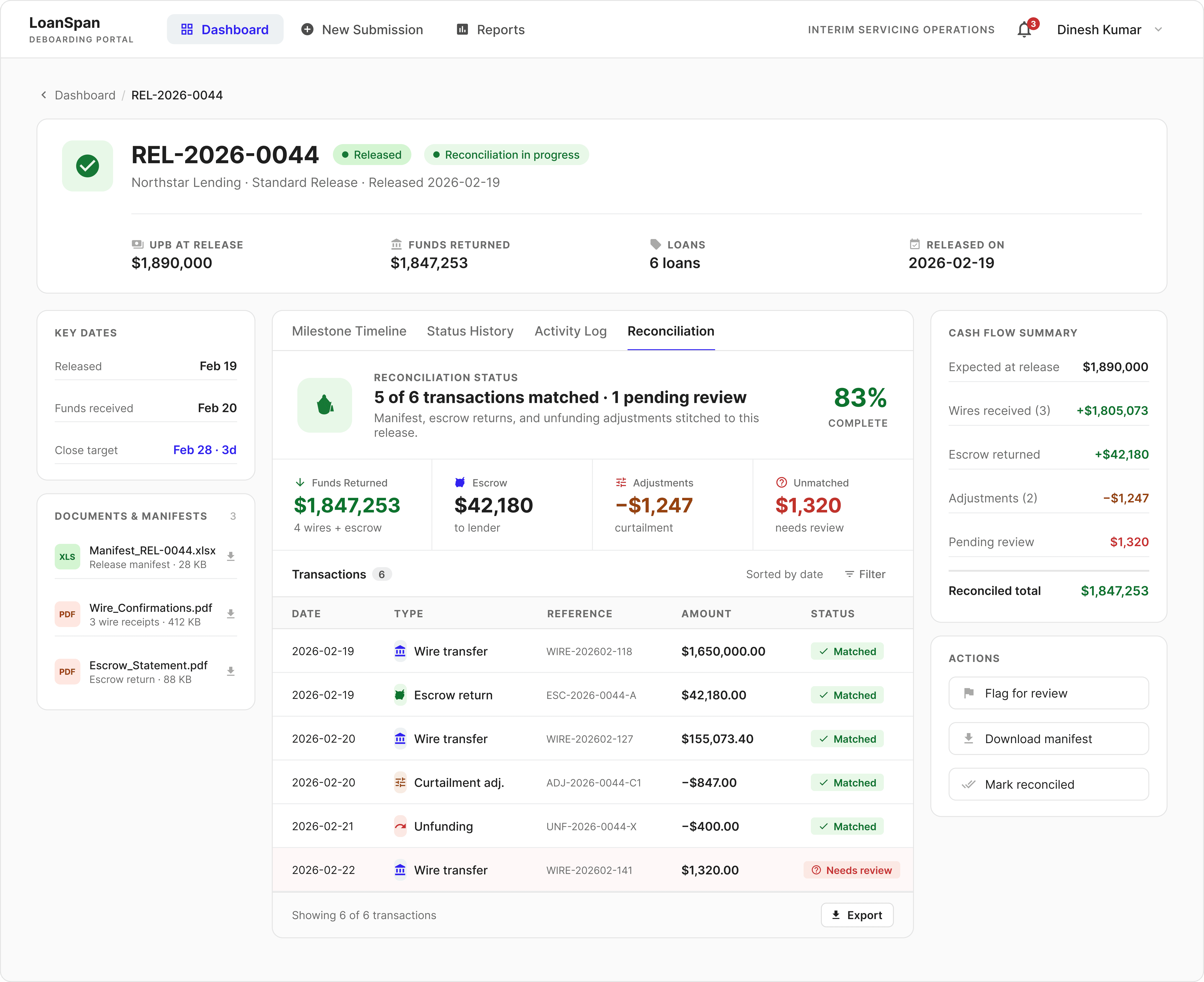Download Manifest_REL-0044.xlsx via its download icon
Image resolution: width=1204 pixels, height=982 pixels.
pos(231,557)
